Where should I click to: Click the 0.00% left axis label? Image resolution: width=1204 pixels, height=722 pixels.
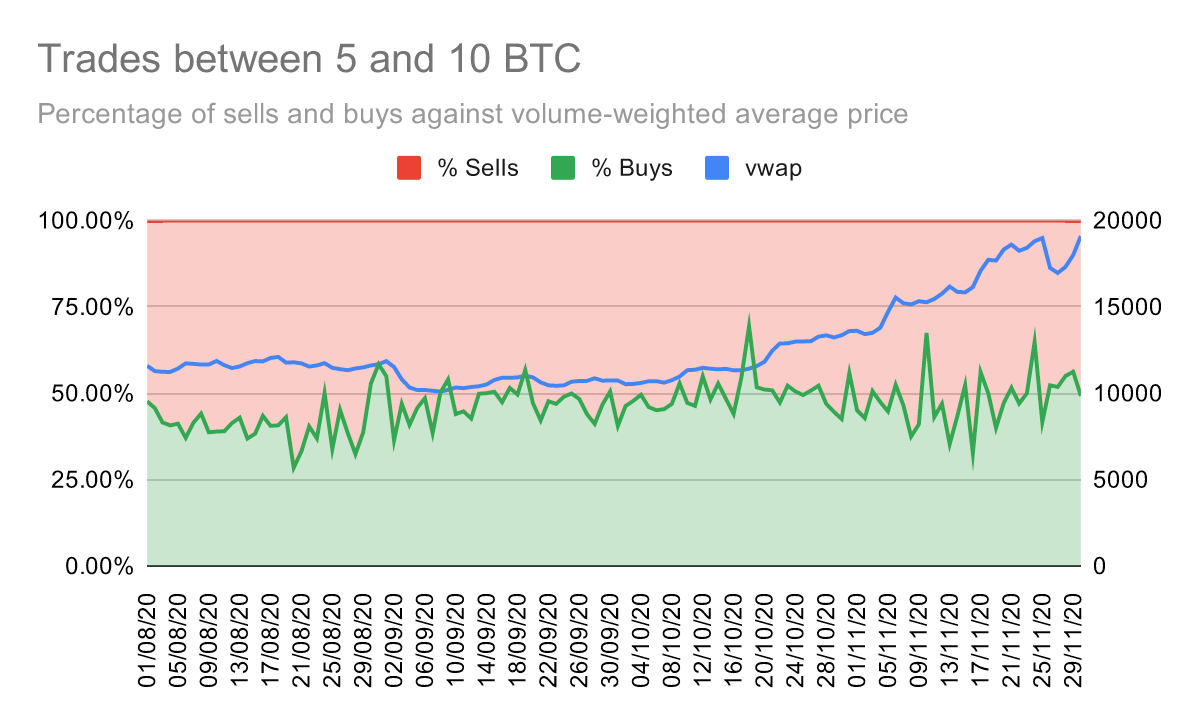point(96,567)
